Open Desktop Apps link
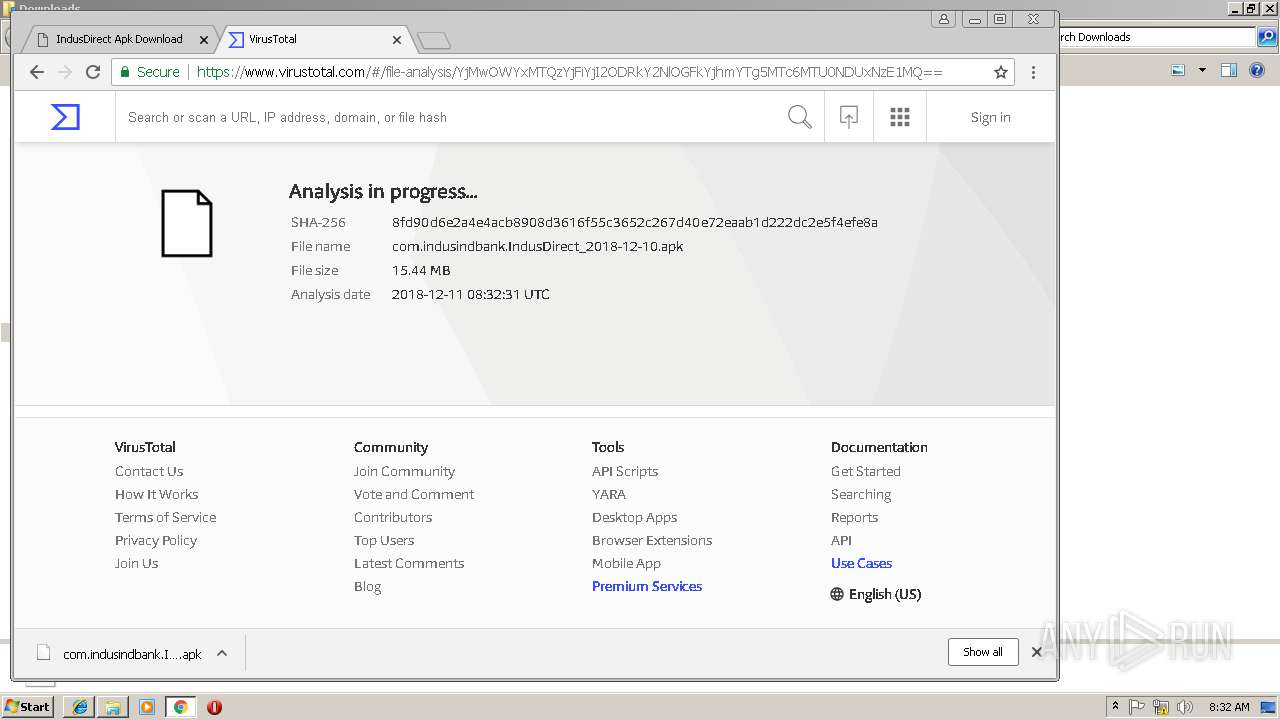The height and width of the screenshot is (720, 1280). [634, 517]
